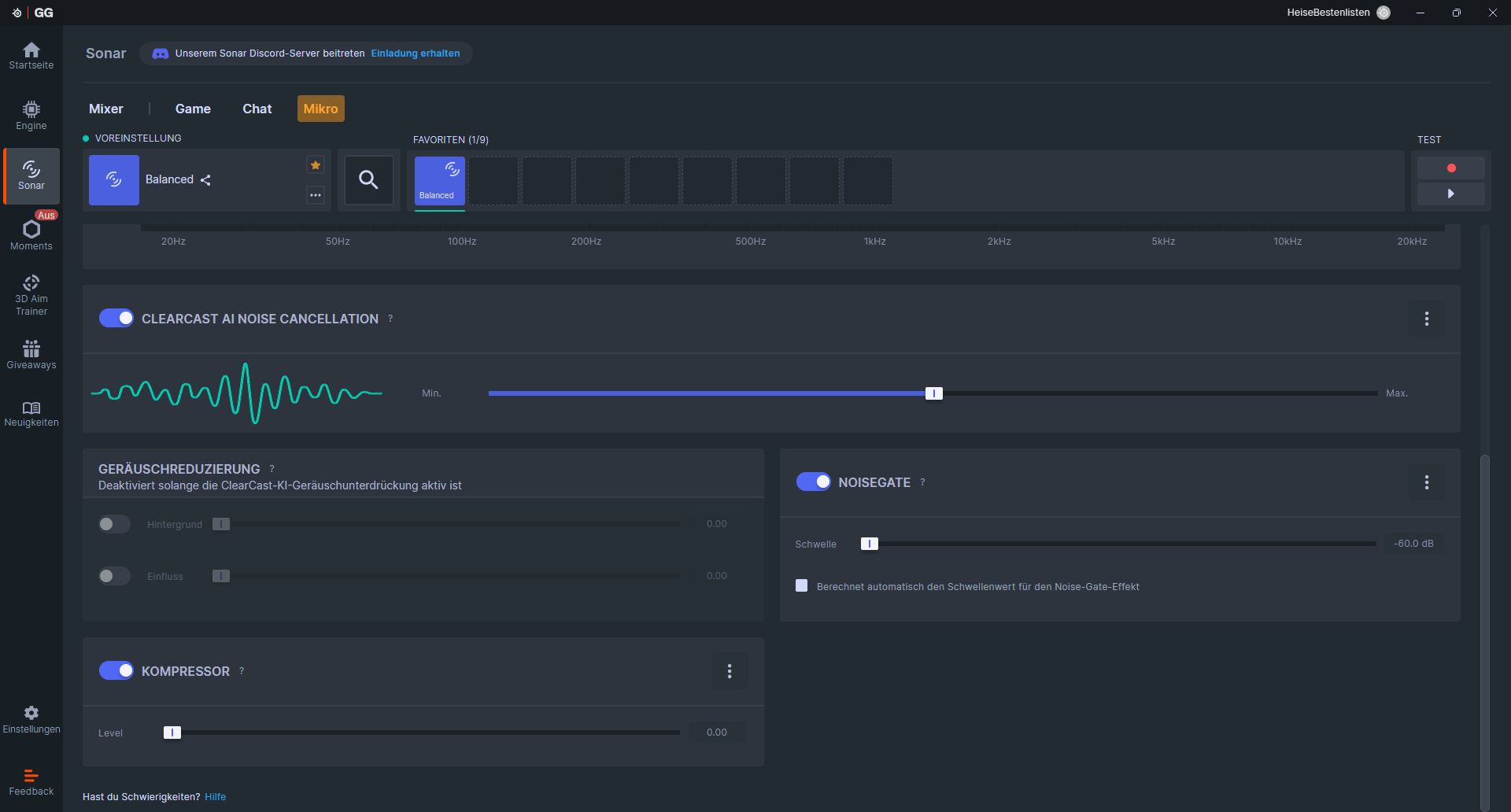Open Noisegate three-dot options menu
1511x812 pixels.
[1426, 482]
